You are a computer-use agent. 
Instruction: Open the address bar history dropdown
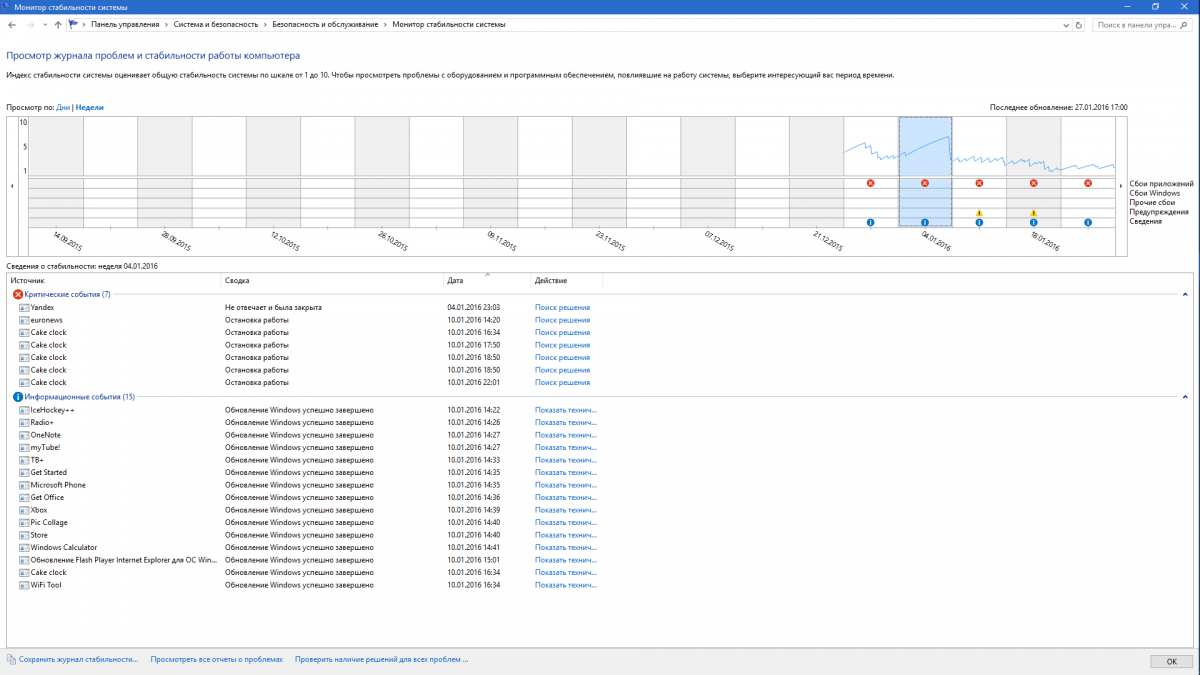1064,23
